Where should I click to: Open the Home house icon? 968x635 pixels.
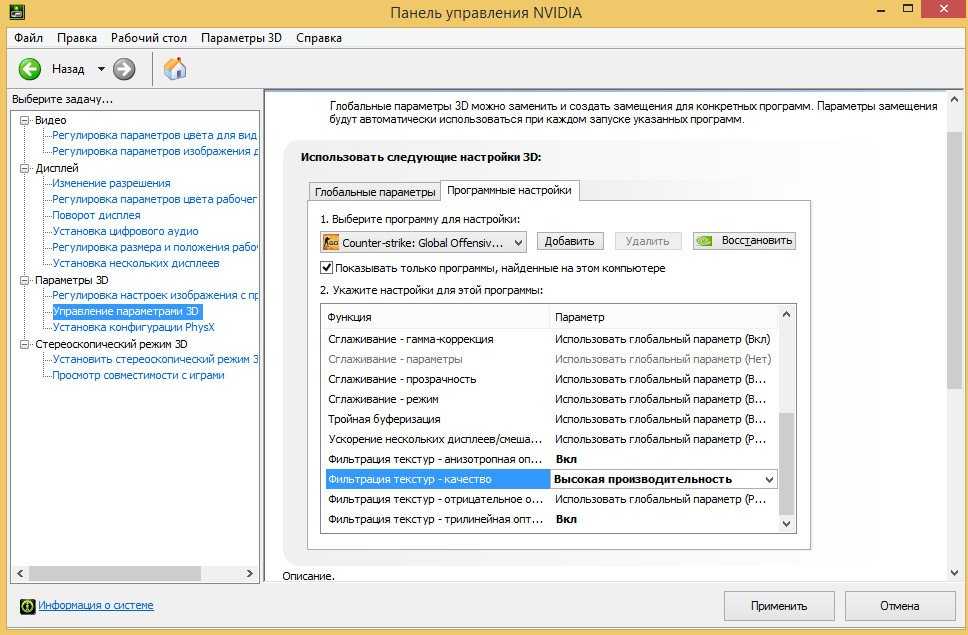point(175,69)
